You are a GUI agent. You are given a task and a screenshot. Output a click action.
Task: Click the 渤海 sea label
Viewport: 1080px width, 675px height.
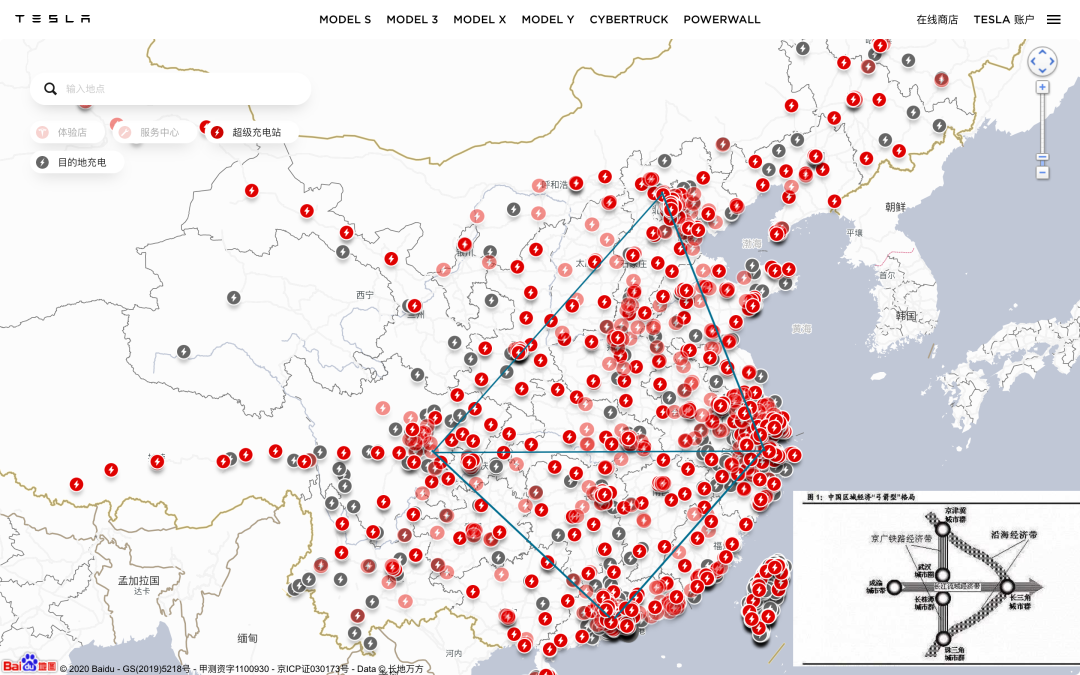click(752, 244)
